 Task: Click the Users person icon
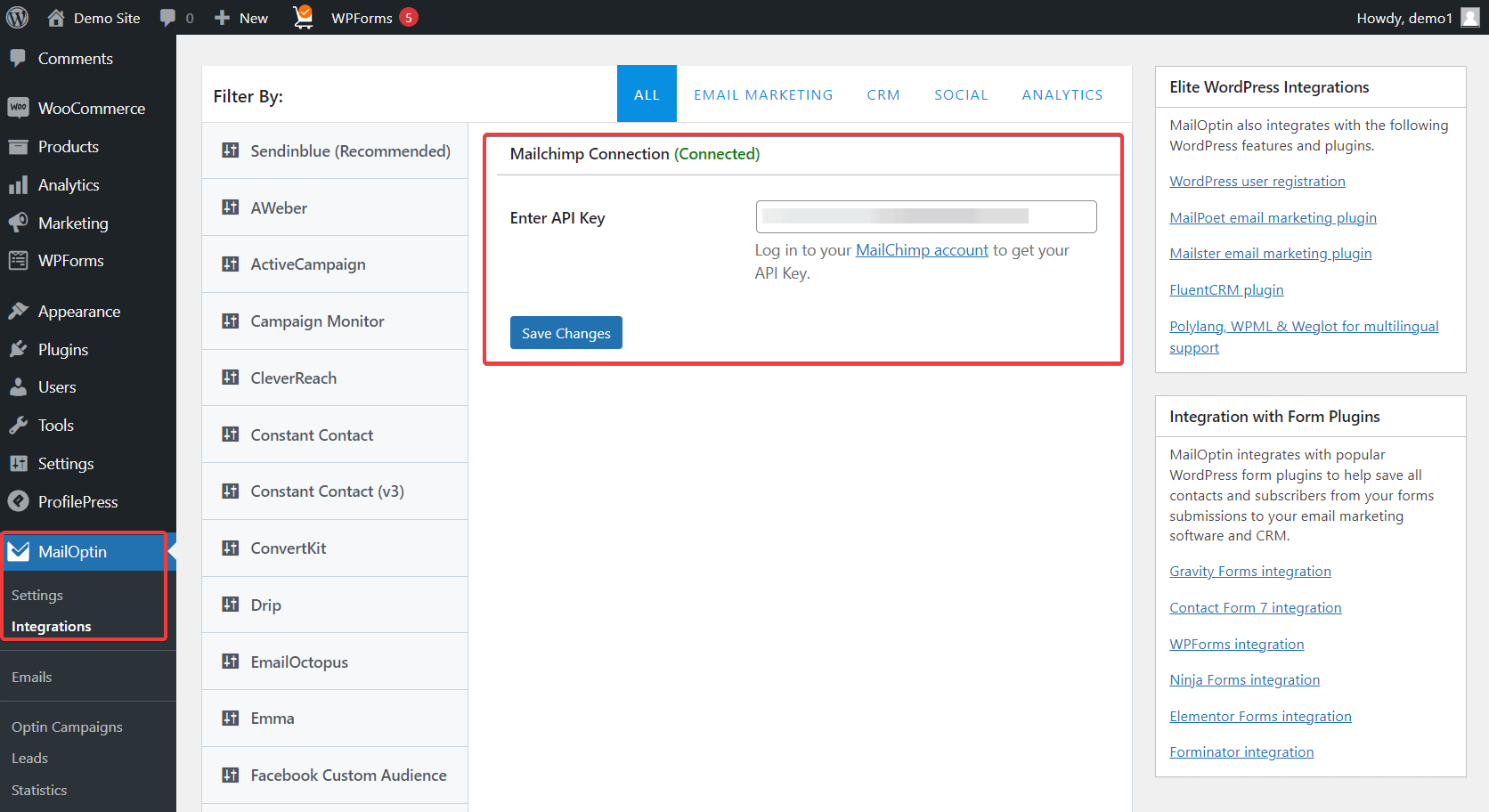[18, 387]
